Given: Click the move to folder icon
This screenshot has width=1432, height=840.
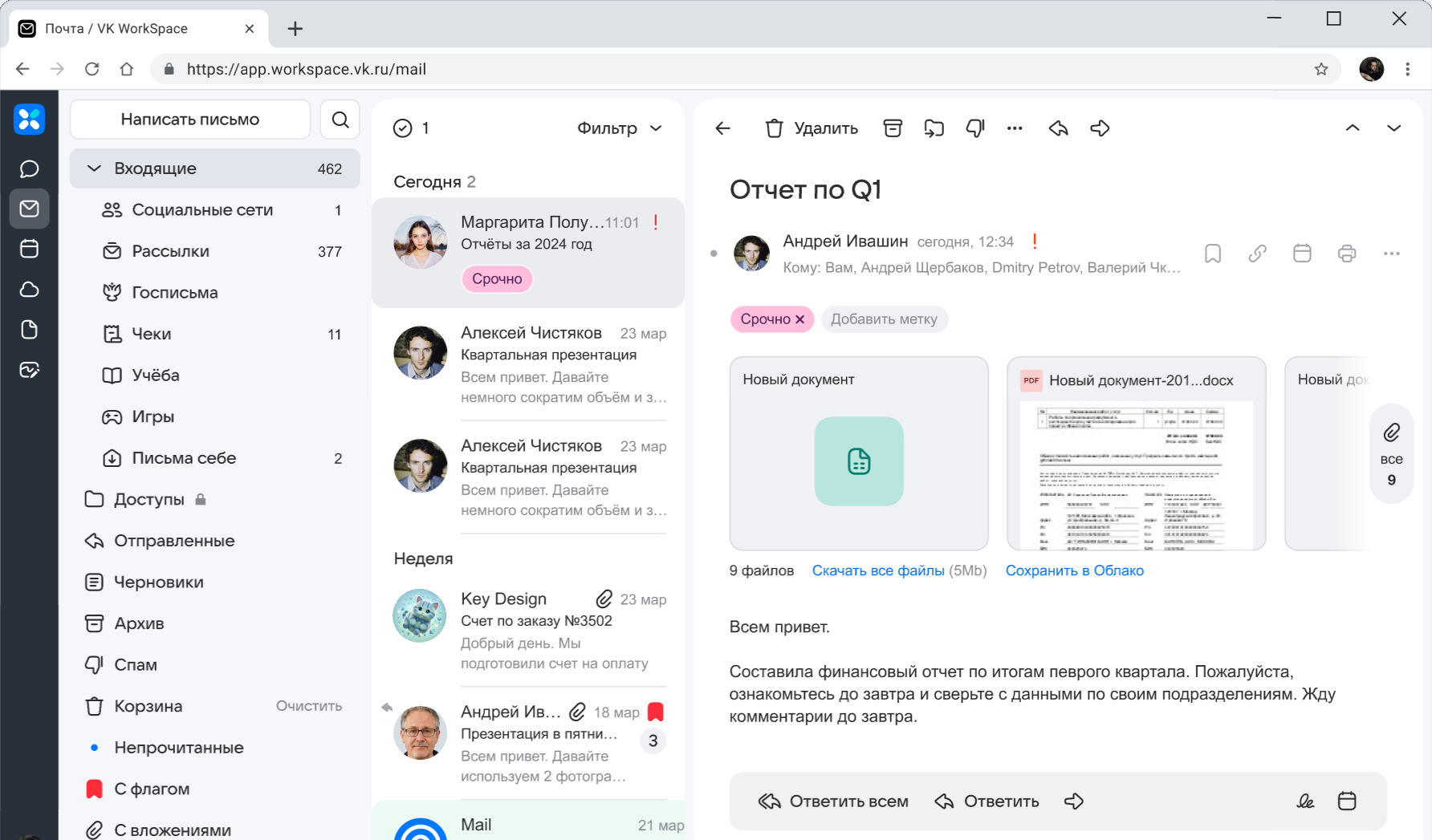Looking at the screenshot, I should point(934,128).
